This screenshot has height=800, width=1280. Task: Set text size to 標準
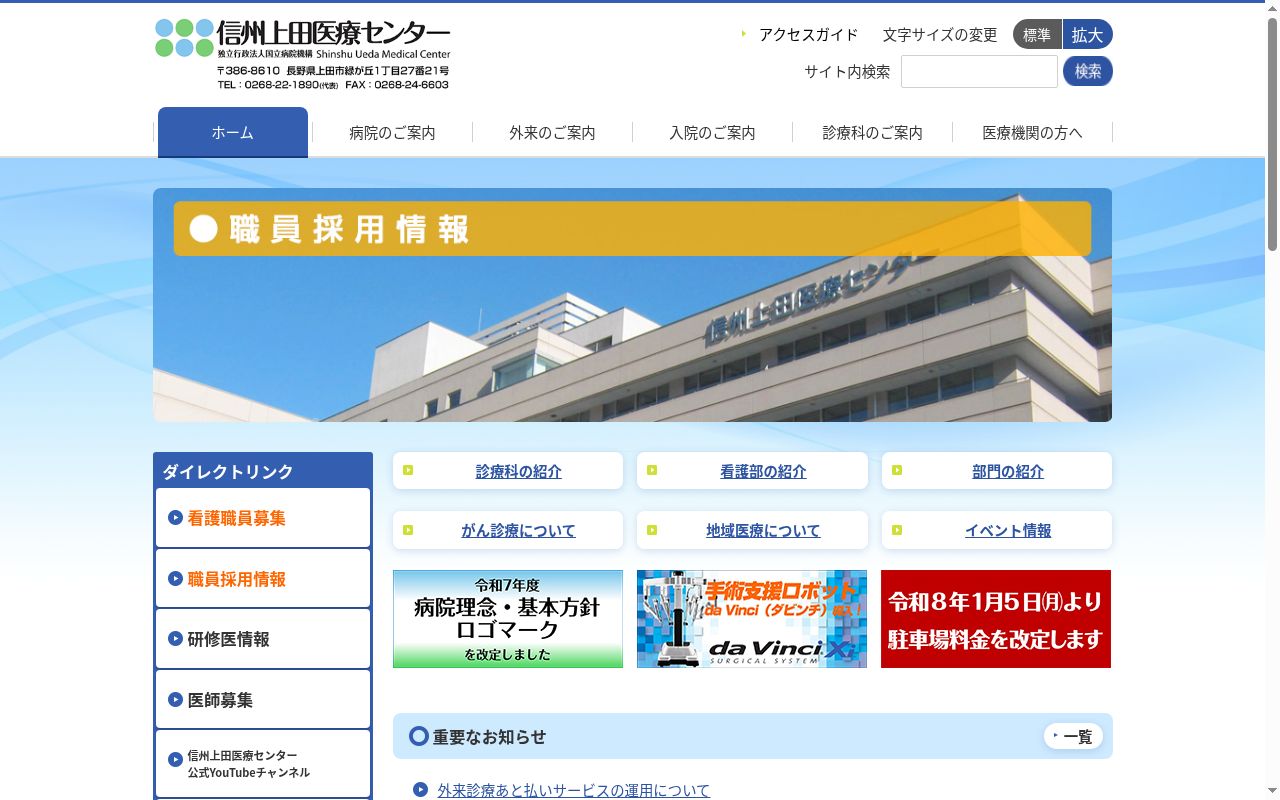(1037, 35)
